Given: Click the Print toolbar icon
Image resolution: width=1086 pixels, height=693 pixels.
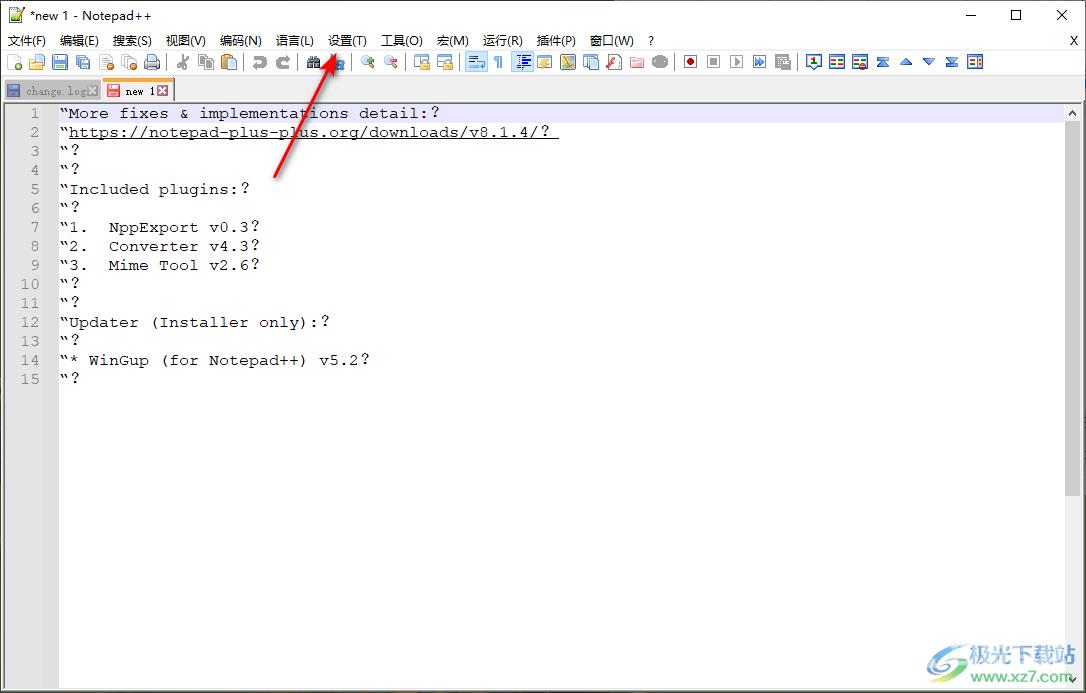Looking at the screenshot, I should 152,62.
